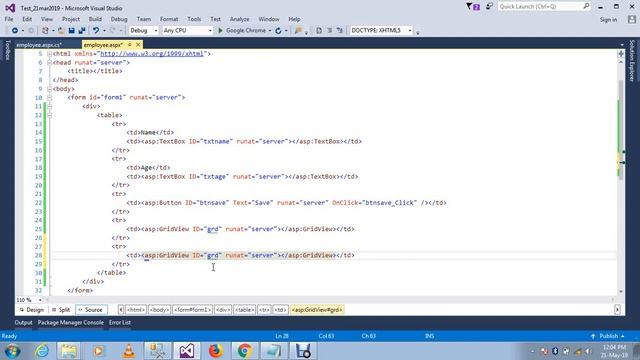Click the feedback icon beside Quick Launch
Screen dimensions: 640x360
(x=489, y=7)
